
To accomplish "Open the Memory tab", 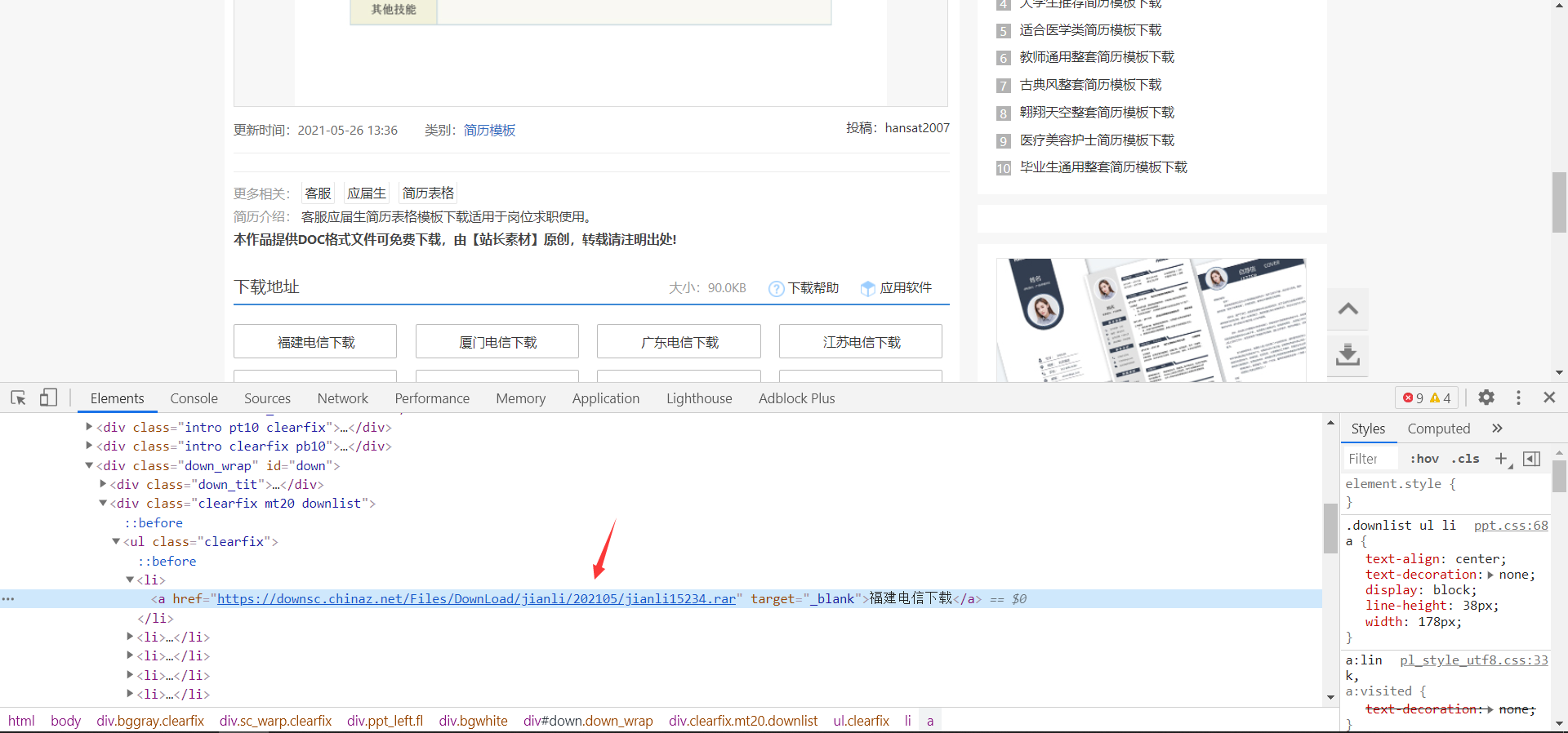I will pyautogui.click(x=520, y=398).
